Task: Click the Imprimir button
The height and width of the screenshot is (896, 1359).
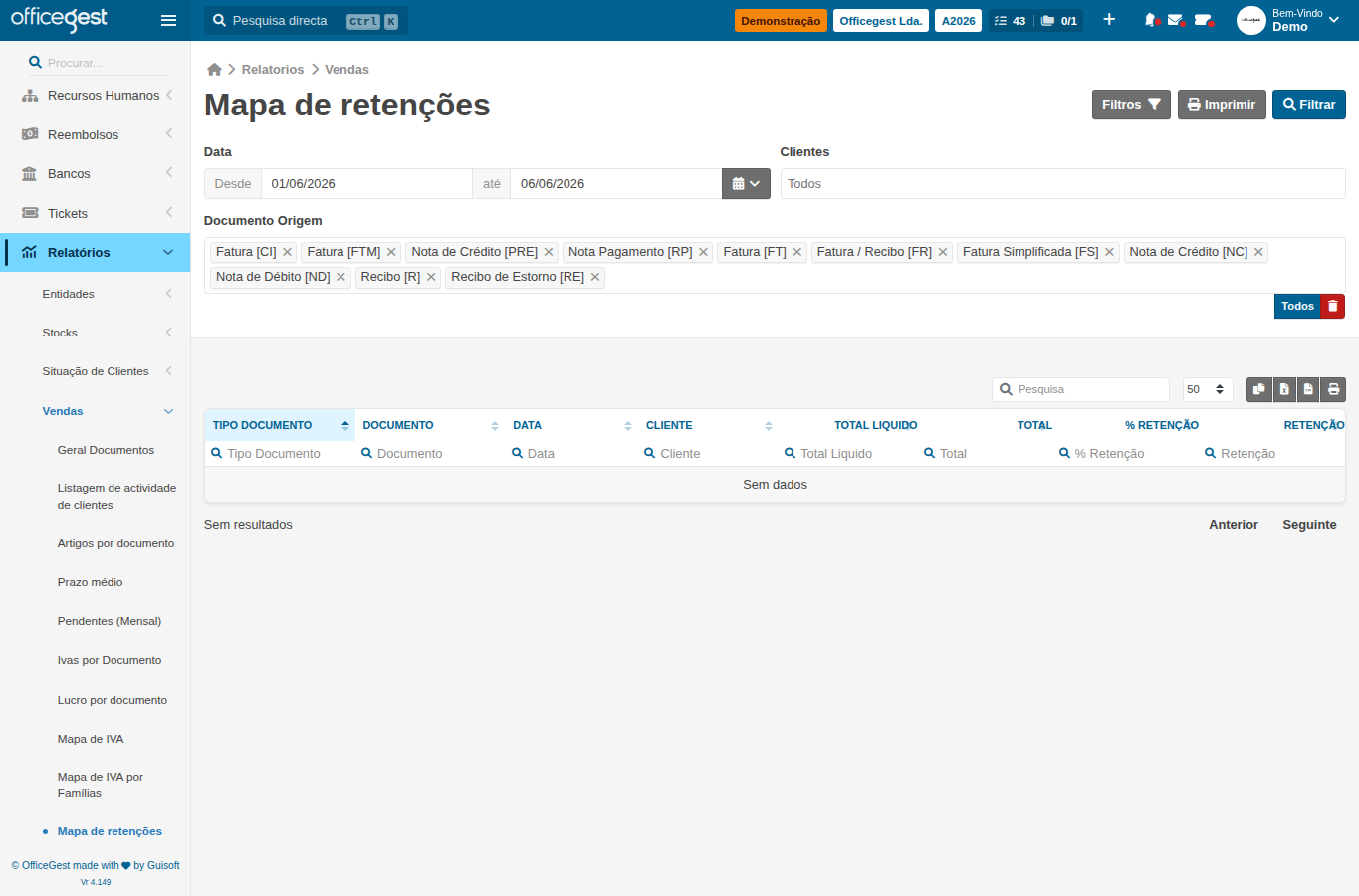Action: coord(1222,105)
